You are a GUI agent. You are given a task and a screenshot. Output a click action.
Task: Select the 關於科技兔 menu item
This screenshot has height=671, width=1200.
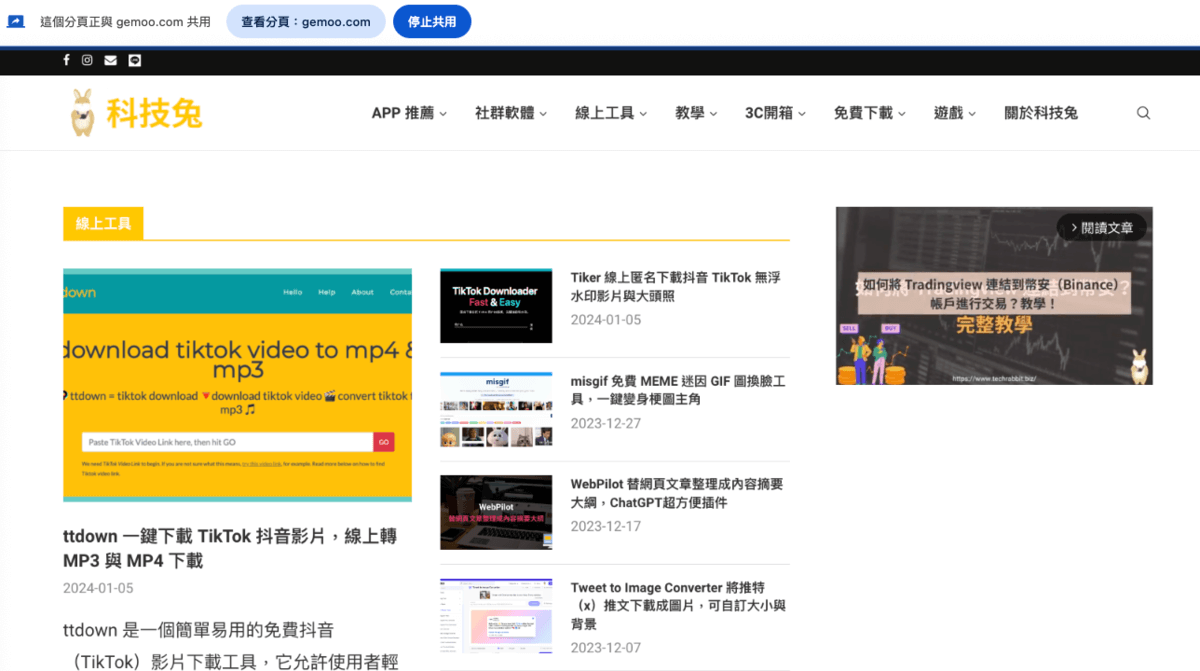point(1040,113)
